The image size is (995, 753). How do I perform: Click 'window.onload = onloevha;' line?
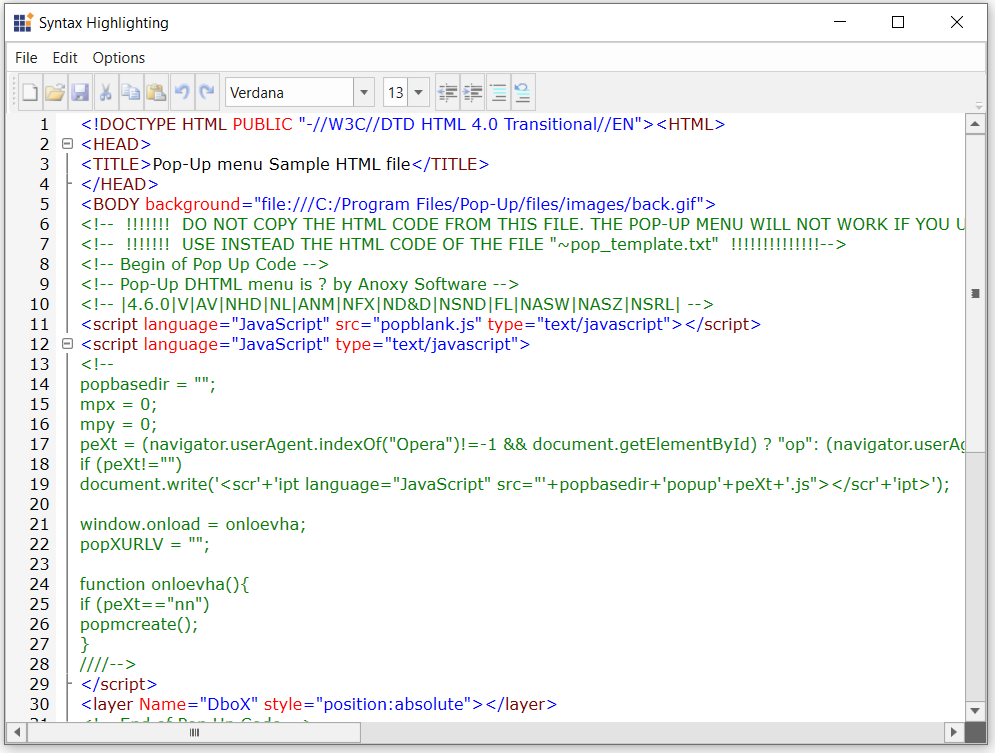coord(193,524)
